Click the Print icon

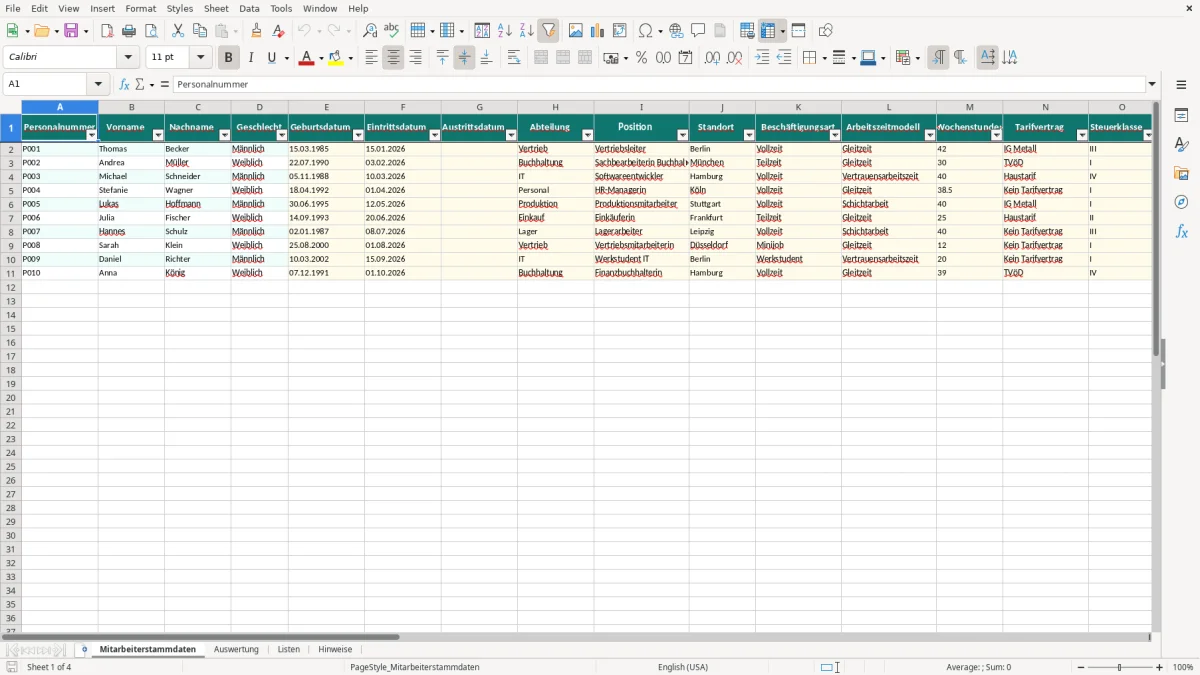point(129,31)
